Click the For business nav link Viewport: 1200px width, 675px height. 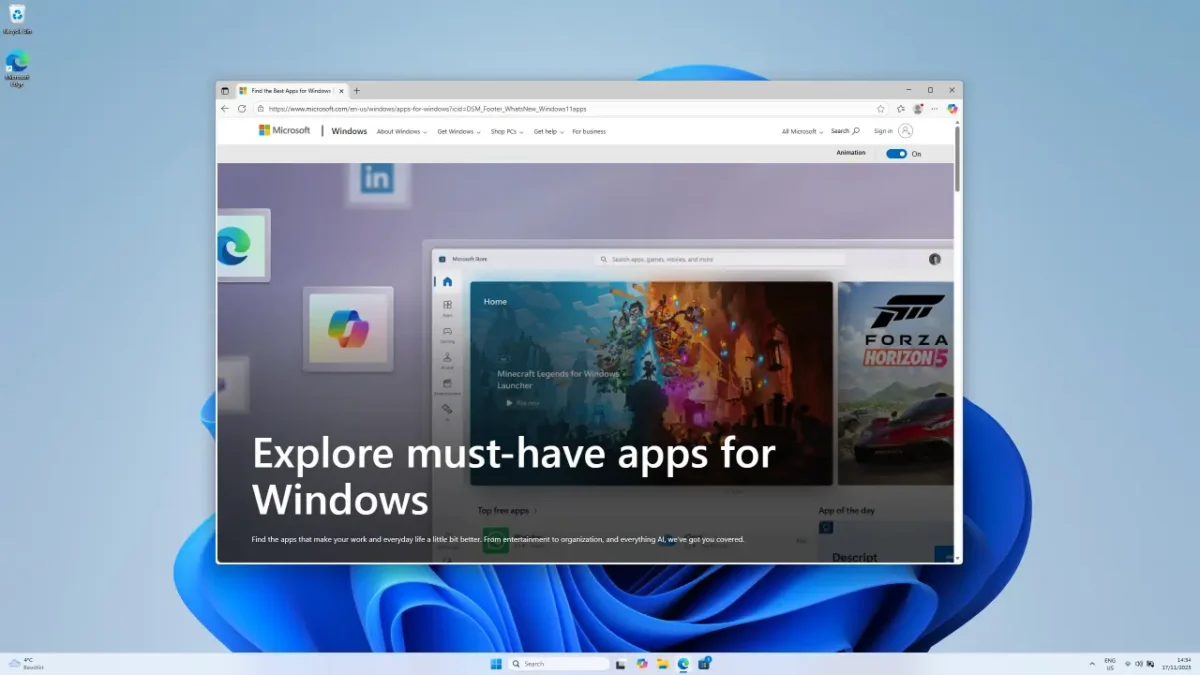click(589, 132)
